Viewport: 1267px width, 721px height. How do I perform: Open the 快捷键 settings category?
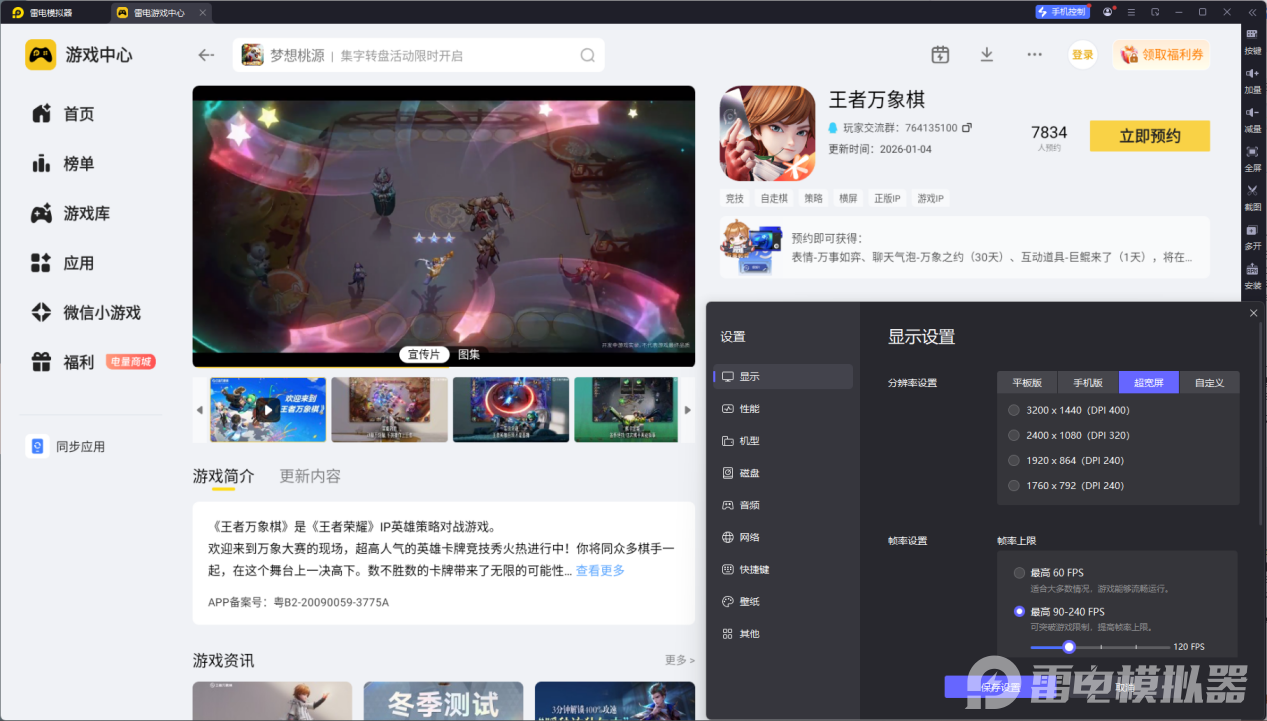click(x=783, y=569)
